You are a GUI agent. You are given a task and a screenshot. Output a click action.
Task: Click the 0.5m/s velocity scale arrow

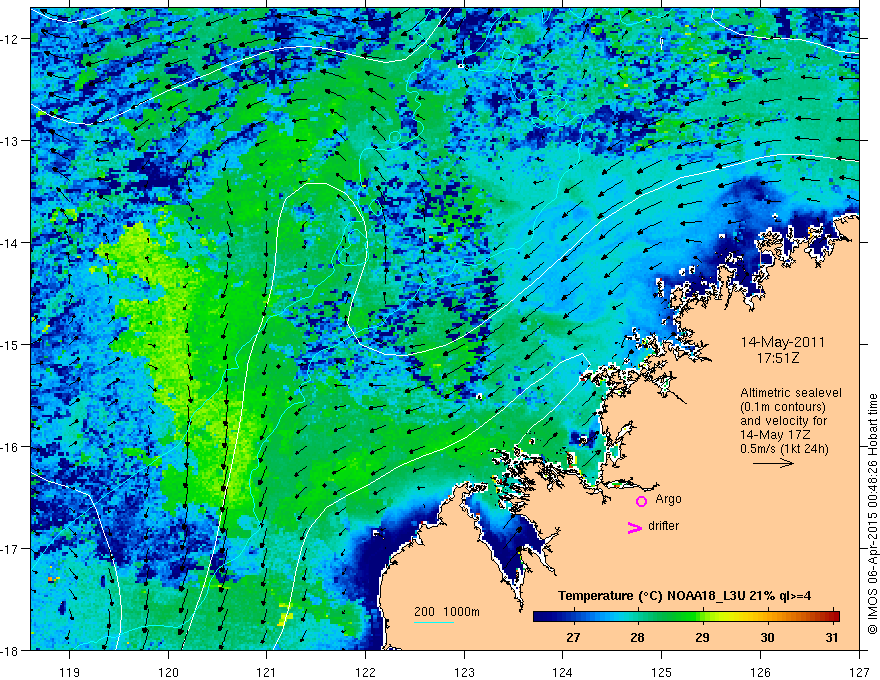(773, 463)
